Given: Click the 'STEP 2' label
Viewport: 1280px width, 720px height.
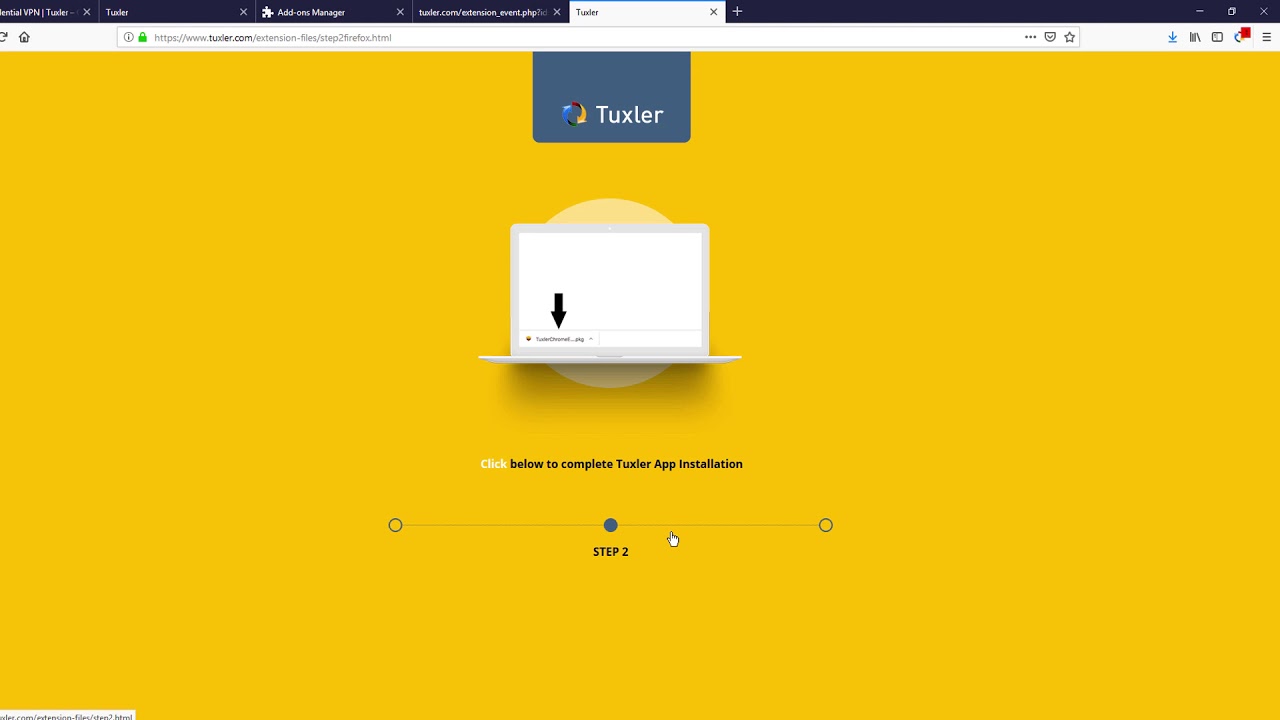Looking at the screenshot, I should point(611,552).
